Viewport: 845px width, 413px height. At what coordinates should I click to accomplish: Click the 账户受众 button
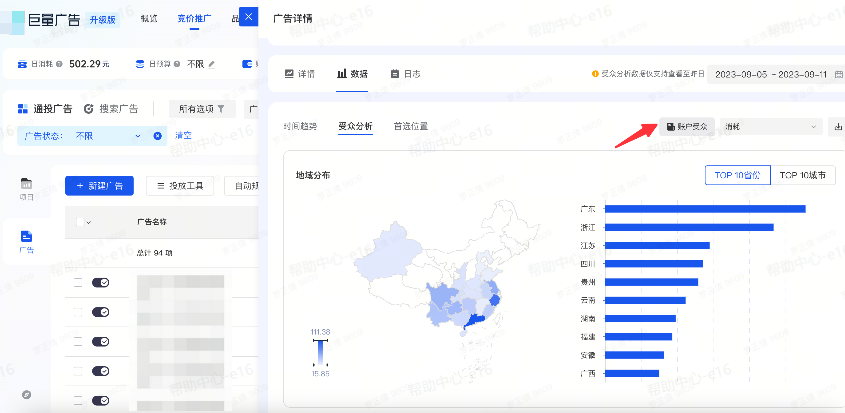coord(687,127)
